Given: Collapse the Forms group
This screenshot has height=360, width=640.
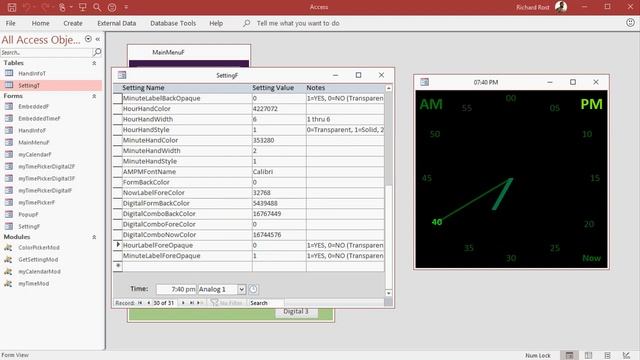Looking at the screenshot, I should 94,96.
